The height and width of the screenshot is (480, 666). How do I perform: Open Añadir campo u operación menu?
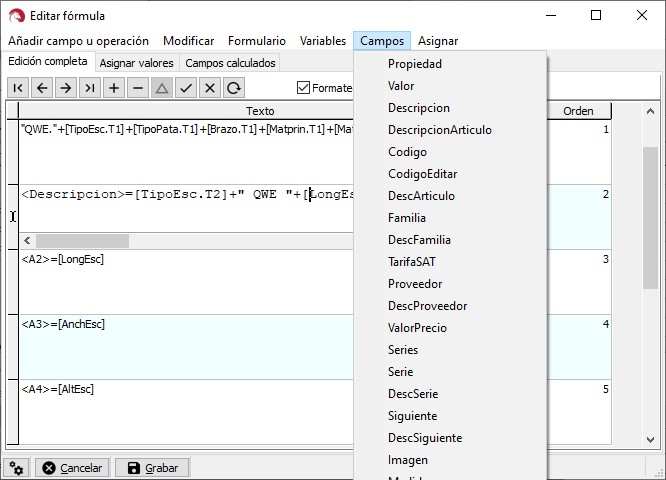tap(79, 41)
